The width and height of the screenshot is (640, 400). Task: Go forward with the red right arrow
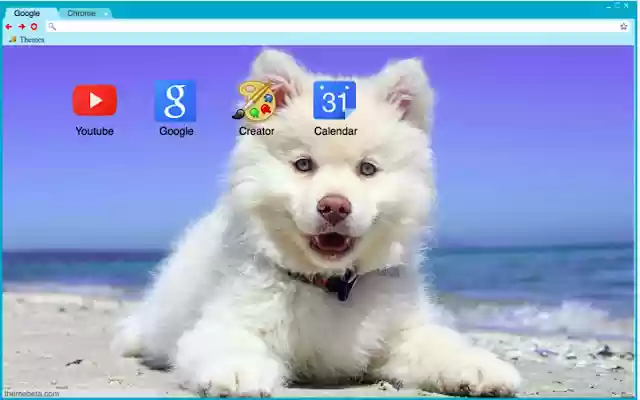coord(22,27)
